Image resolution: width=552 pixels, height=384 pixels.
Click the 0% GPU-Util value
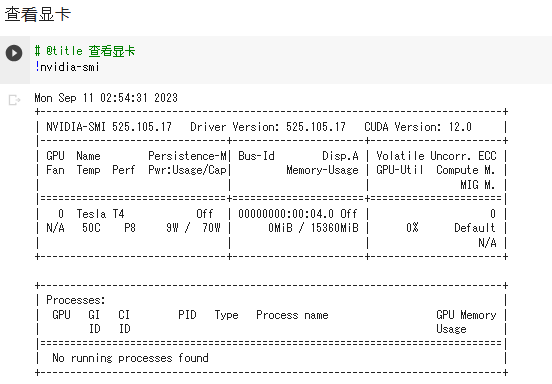[x=412, y=228]
